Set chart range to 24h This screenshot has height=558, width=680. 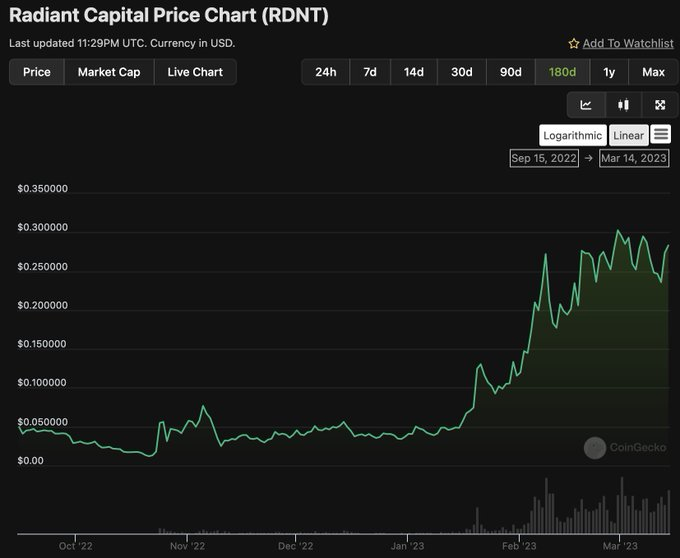click(326, 72)
